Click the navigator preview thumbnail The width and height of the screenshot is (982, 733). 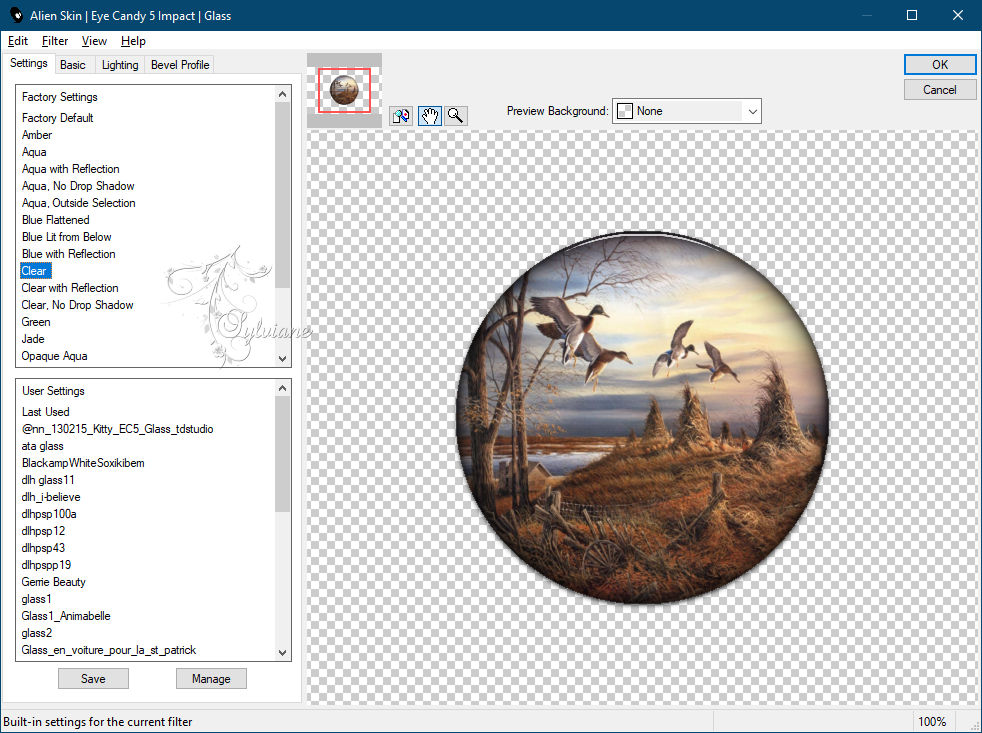click(344, 91)
